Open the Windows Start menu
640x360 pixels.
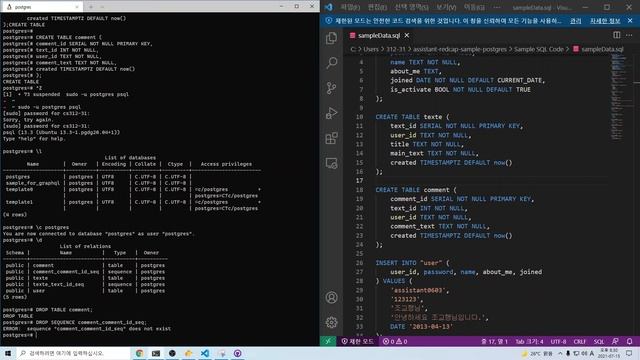8,353
